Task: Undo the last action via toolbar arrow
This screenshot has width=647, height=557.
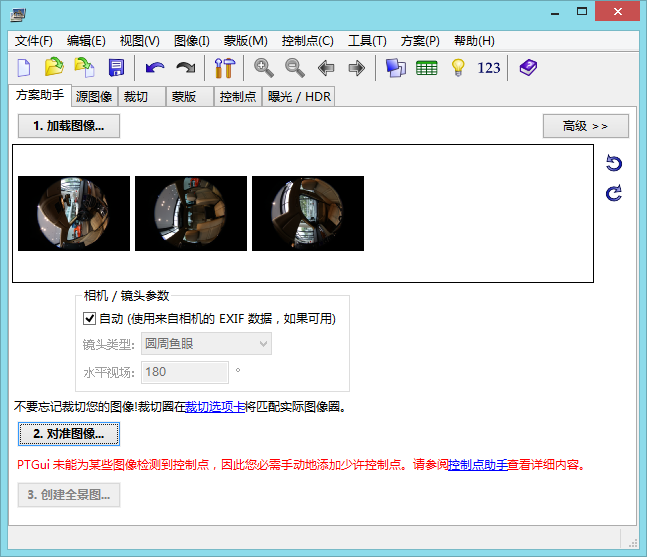Action: 155,68
